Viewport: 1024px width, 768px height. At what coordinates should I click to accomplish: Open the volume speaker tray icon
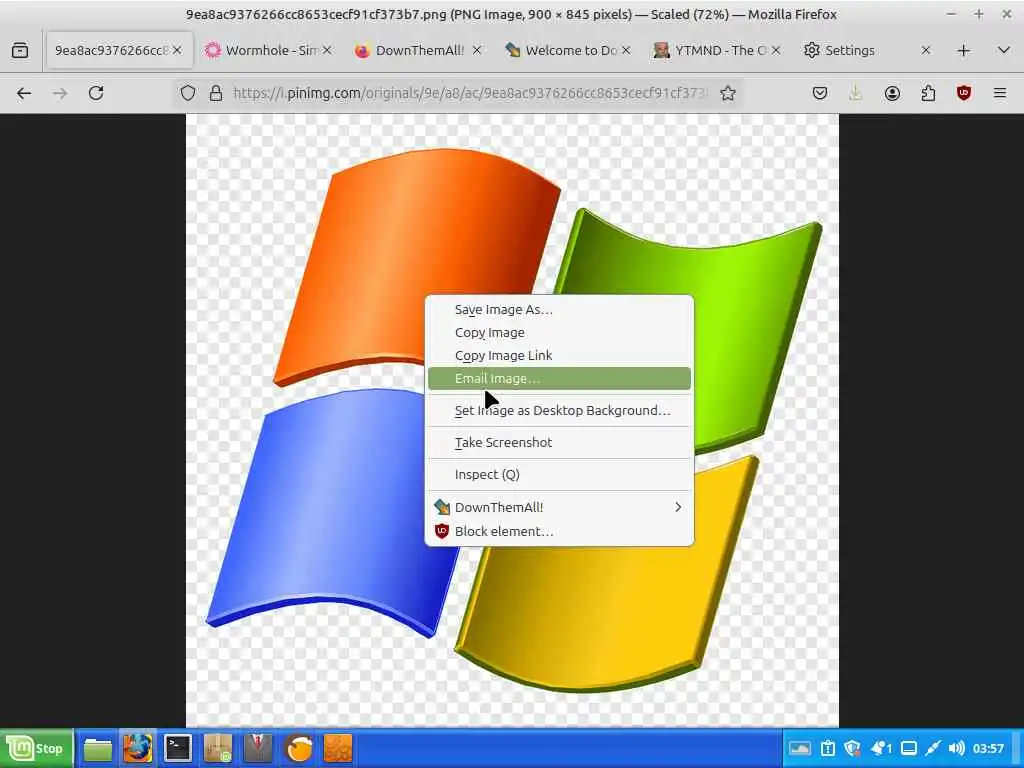click(957, 748)
